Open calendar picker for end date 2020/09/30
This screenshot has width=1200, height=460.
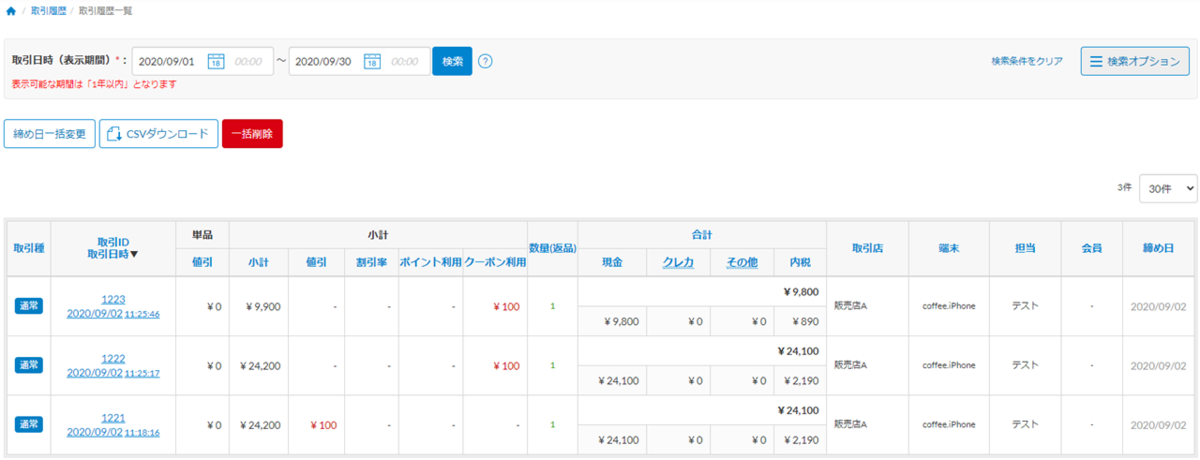(x=372, y=62)
